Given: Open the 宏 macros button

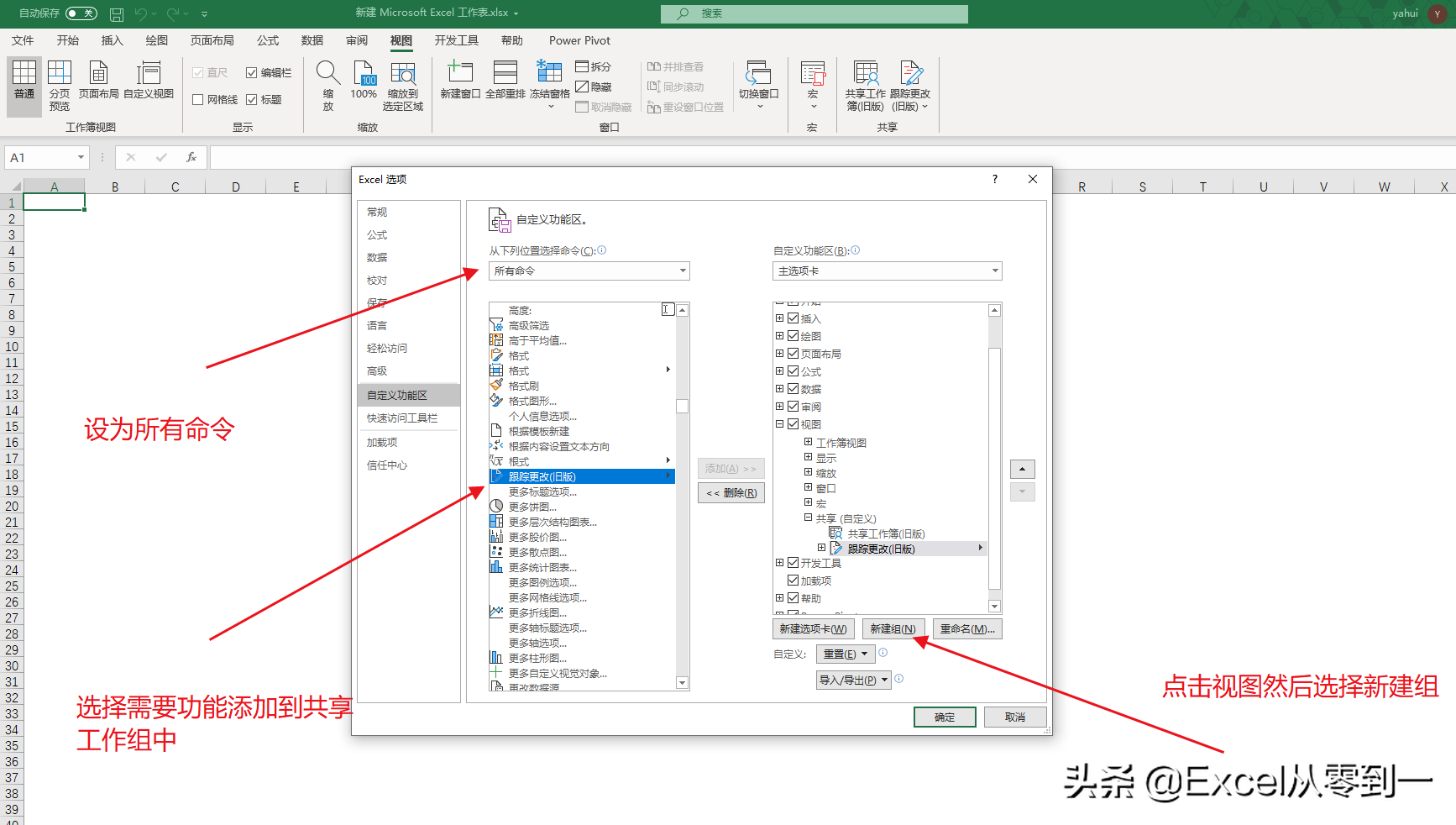Looking at the screenshot, I should pos(813,86).
